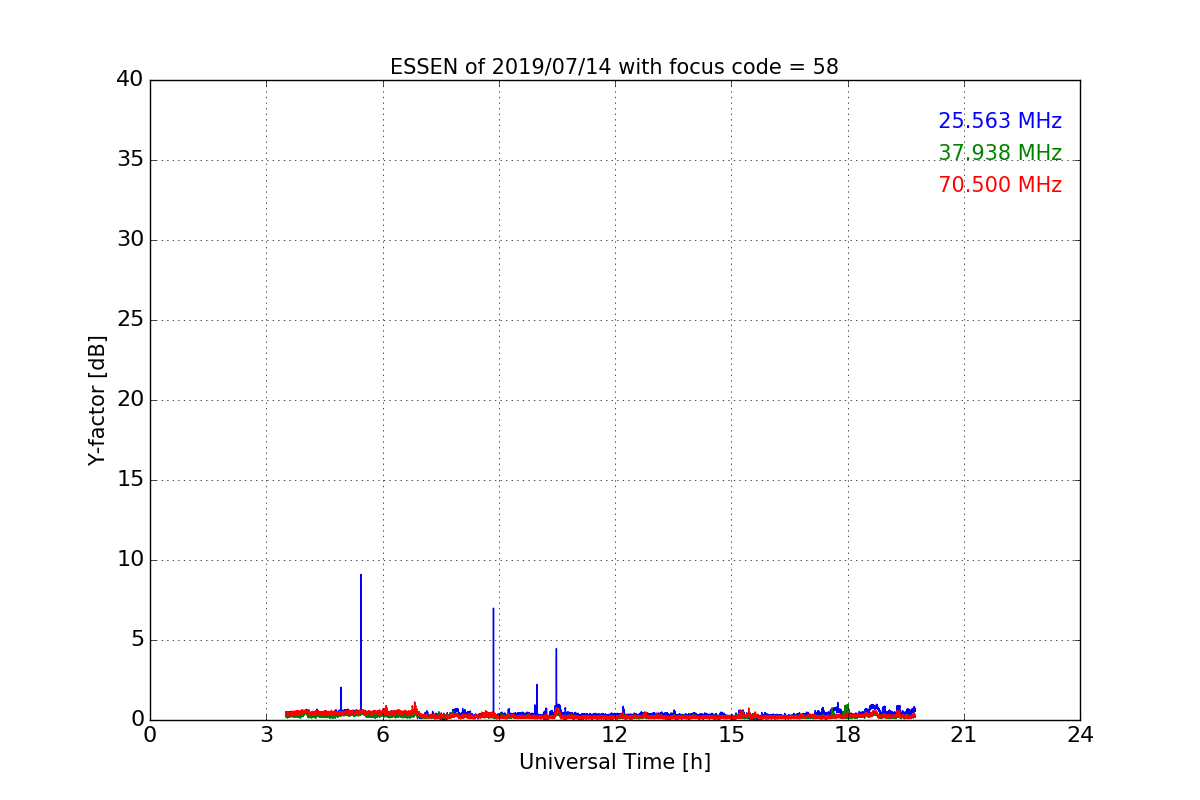This screenshot has height=800, width=1200.
Task: Click the blue spike peaking near 7 dB
Action: click(493, 660)
